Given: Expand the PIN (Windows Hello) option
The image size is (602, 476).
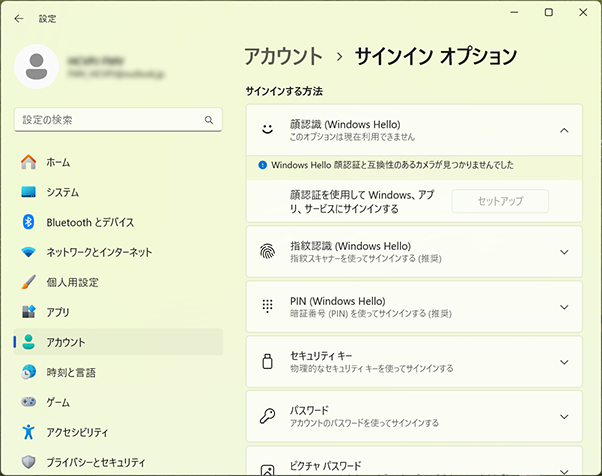Looking at the screenshot, I should 564,306.
